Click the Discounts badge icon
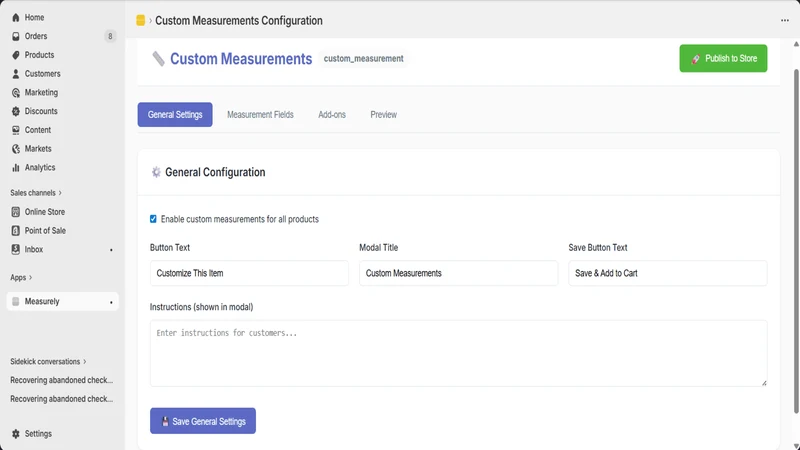This screenshot has height=450, width=800. coord(16,111)
